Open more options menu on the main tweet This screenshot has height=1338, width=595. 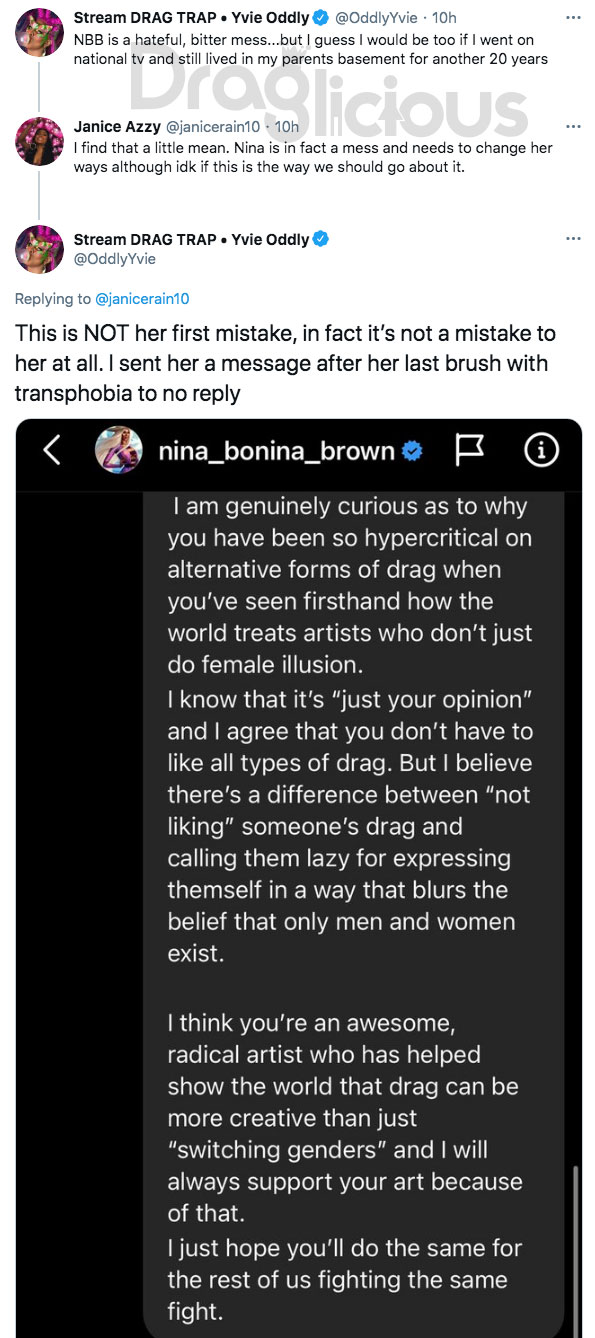(x=572, y=239)
